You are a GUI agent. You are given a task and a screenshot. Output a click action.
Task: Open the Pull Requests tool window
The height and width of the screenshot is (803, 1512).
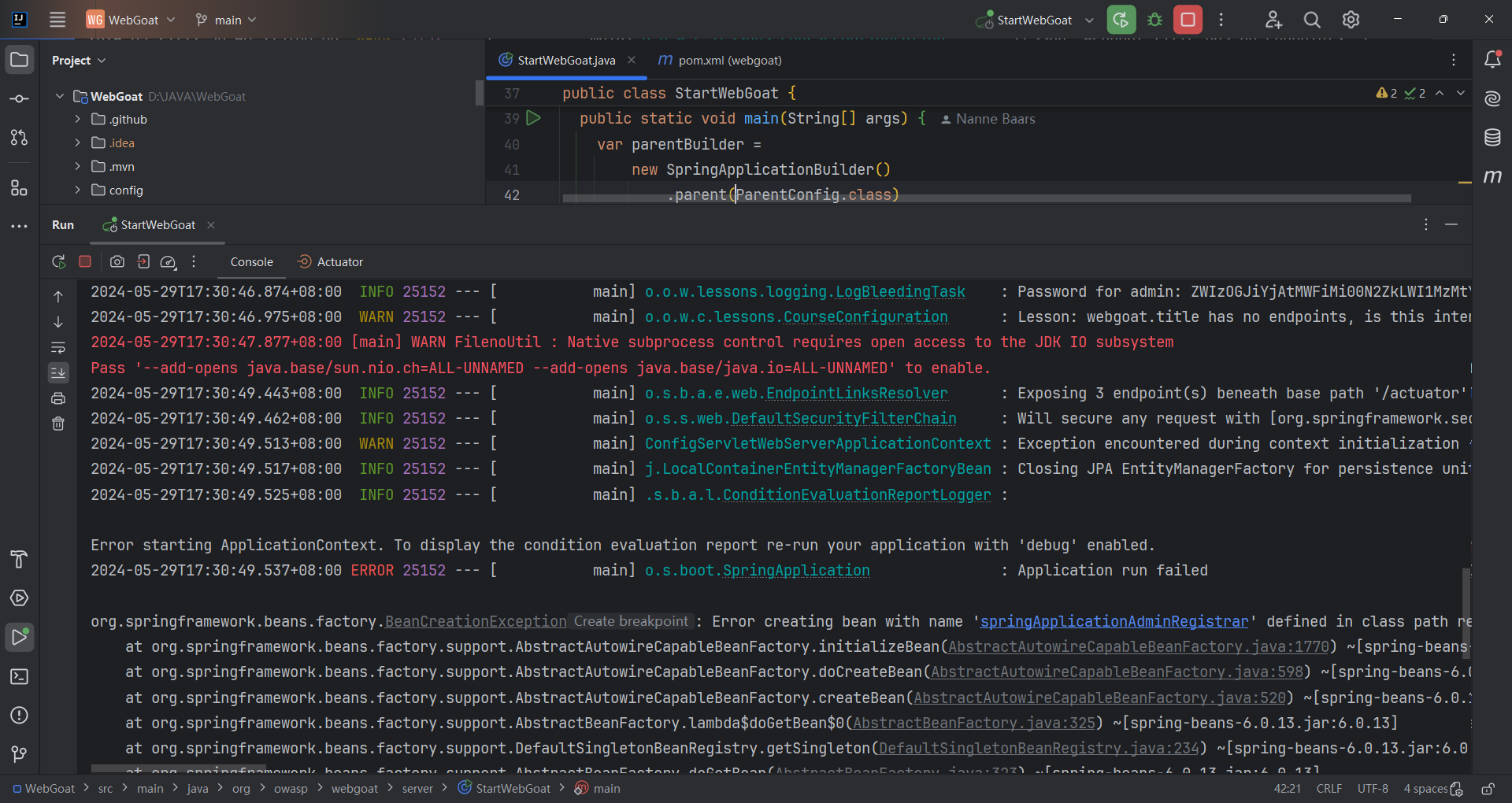(20, 138)
